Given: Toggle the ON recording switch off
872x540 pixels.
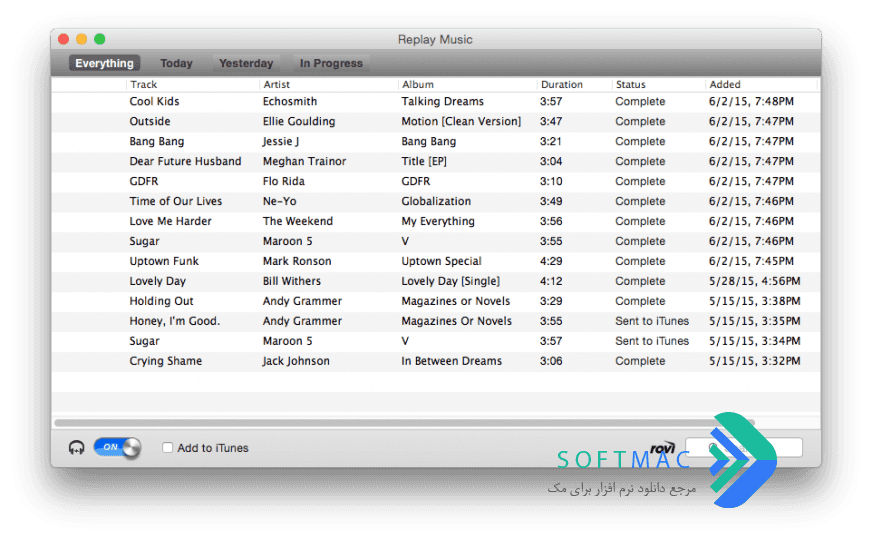Looking at the screenshot, I should click(117, 447).
